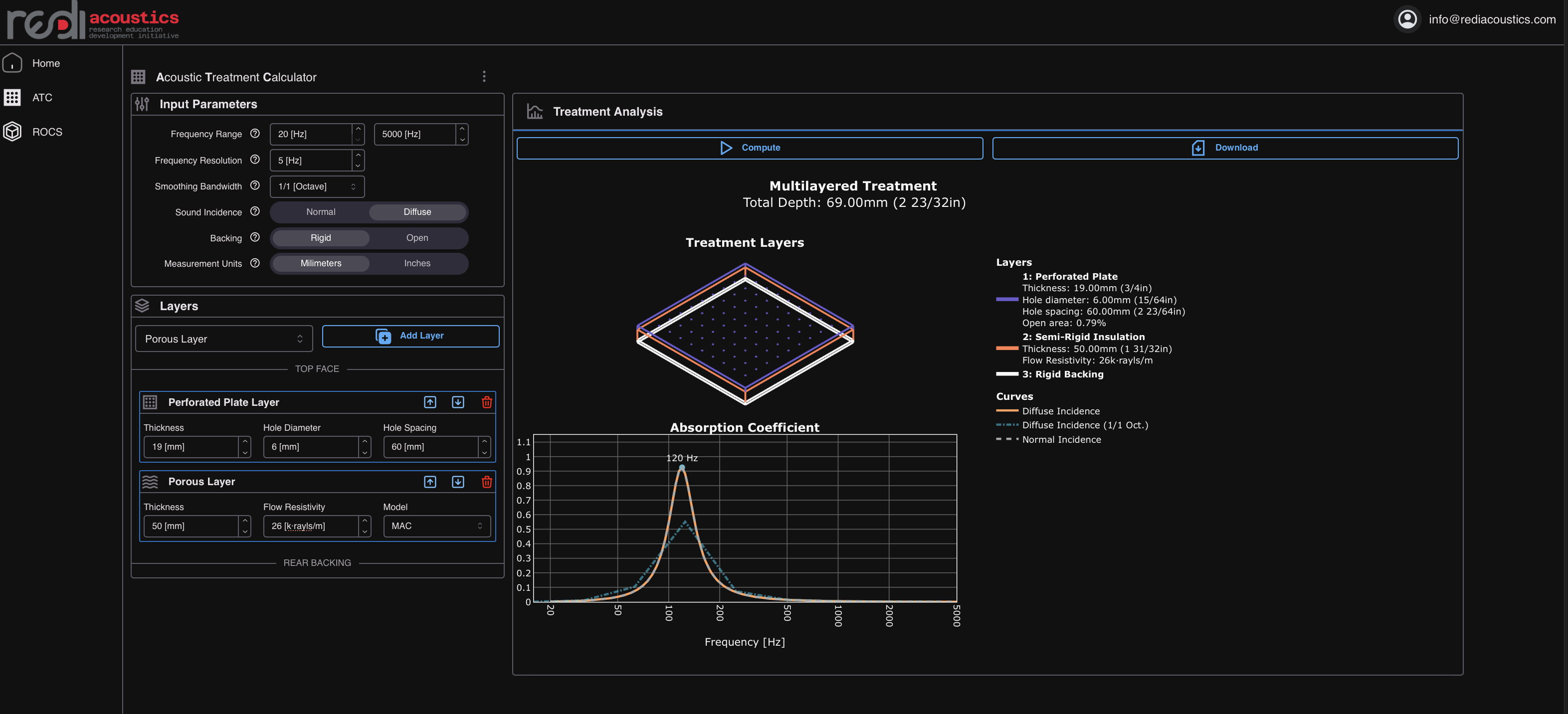Move the Porous Layer up with its arrow icon
Viewport: 1568px width, 714px height.
(x=430, y=482)
